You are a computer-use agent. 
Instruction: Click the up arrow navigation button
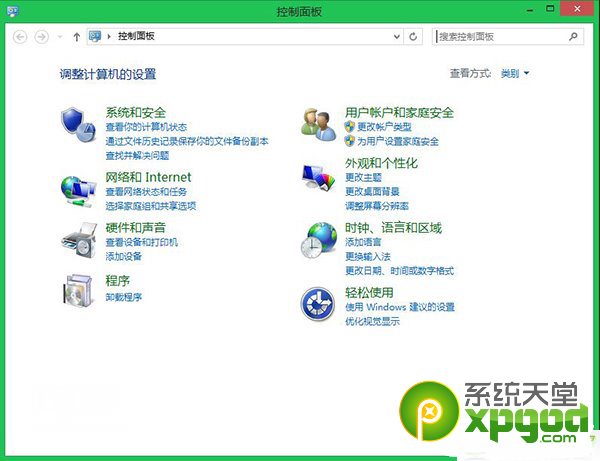click(x=77, y=37)
